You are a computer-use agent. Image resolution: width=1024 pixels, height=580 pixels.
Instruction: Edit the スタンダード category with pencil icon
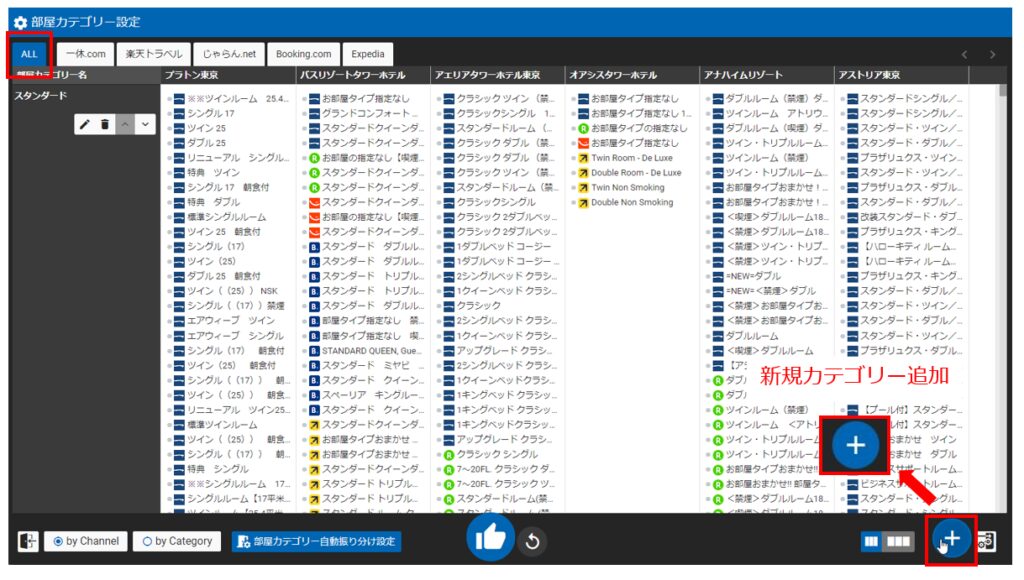pos(85,124)
